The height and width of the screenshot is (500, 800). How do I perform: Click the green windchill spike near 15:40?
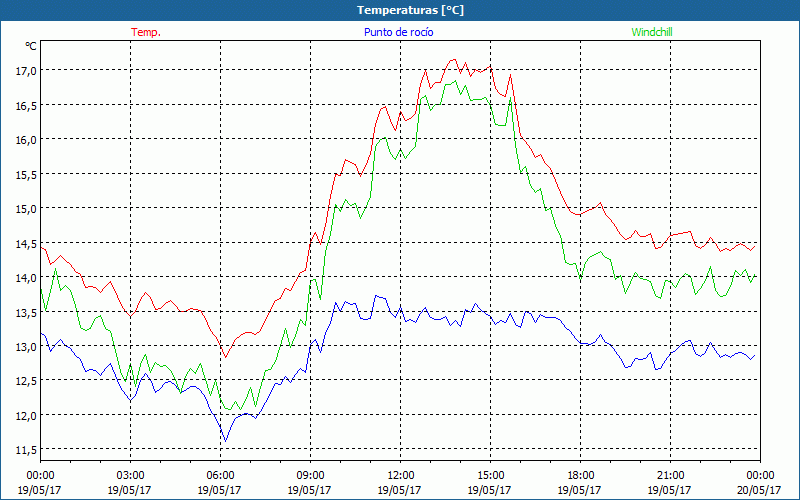(x=510, y=98)
